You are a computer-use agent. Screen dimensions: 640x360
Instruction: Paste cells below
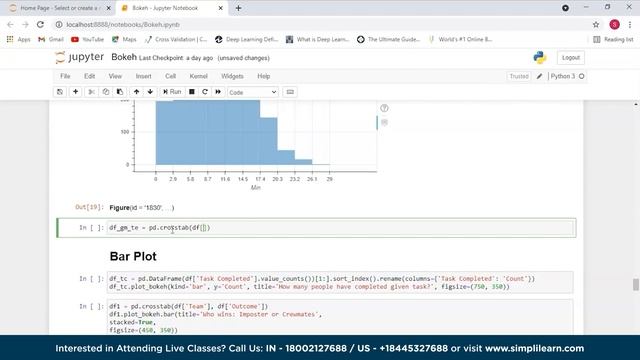click(x=120, y=92)
